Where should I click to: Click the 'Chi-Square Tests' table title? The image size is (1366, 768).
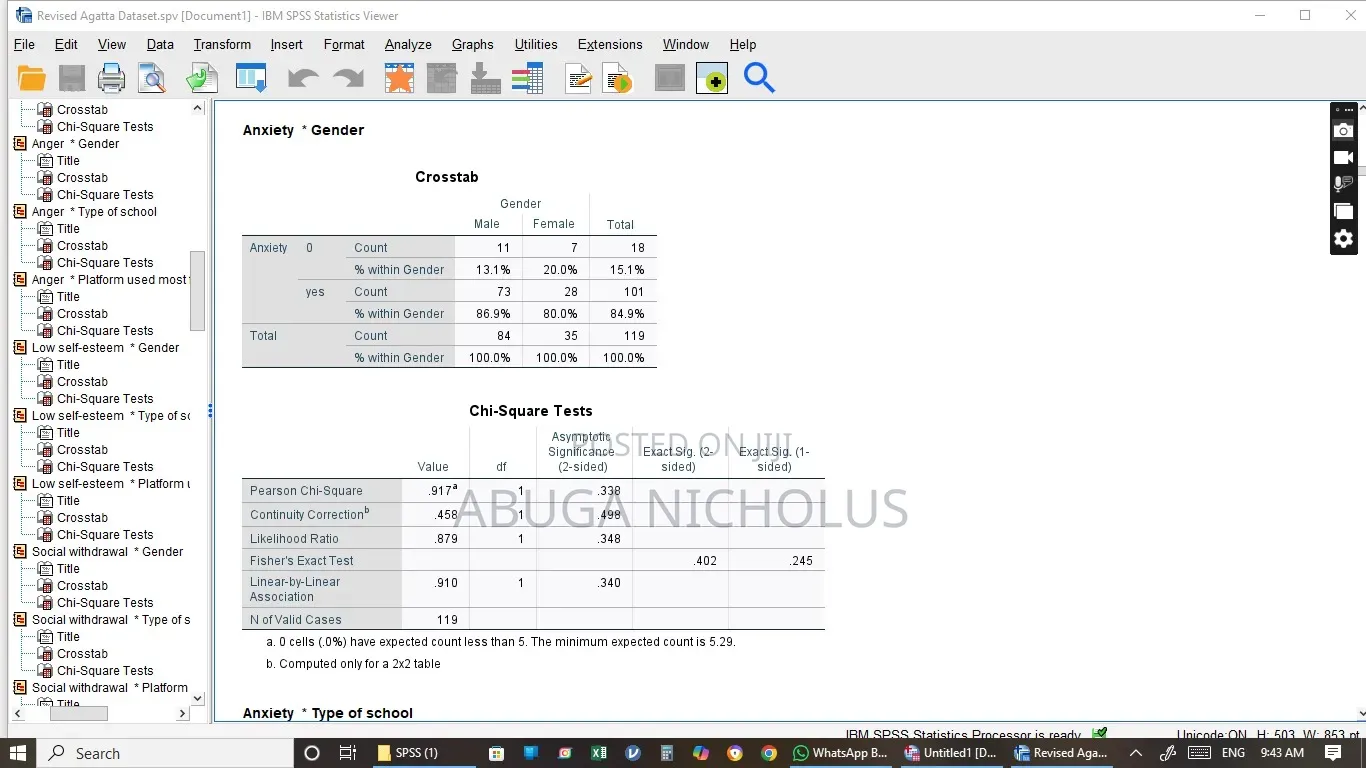tap(530, 411)
